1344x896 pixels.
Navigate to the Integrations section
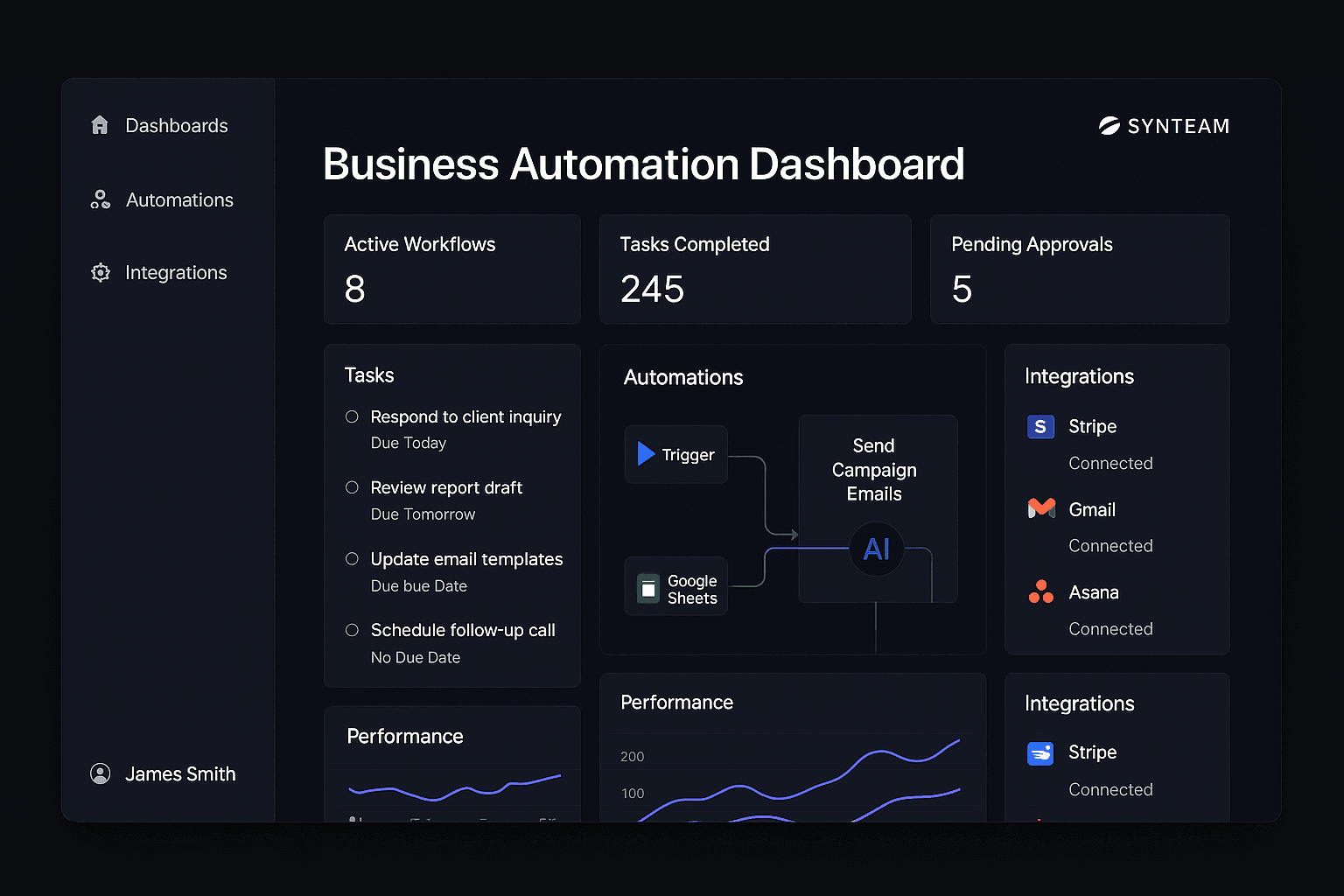point(176,272)
